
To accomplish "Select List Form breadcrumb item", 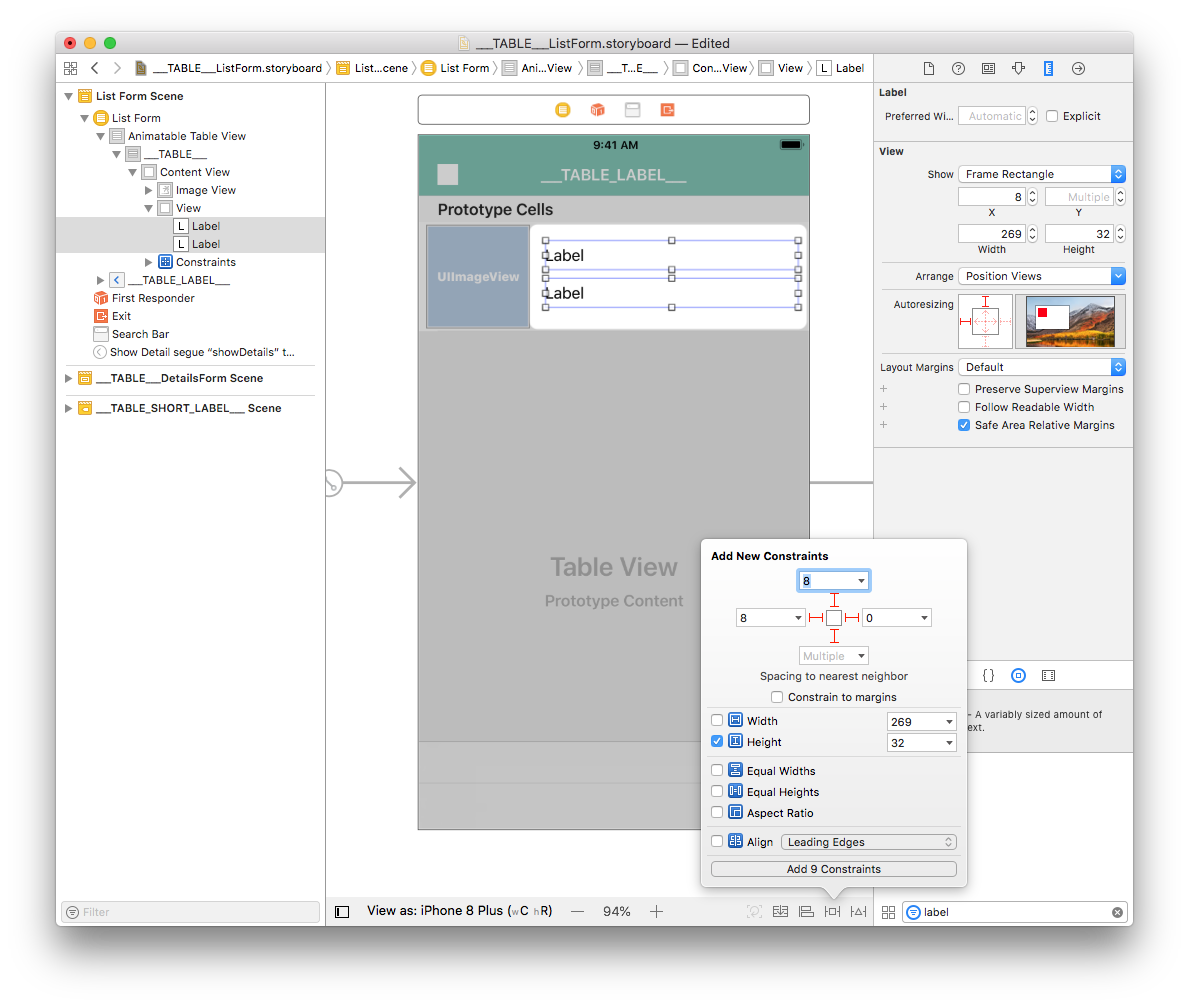I will (456, 68).
